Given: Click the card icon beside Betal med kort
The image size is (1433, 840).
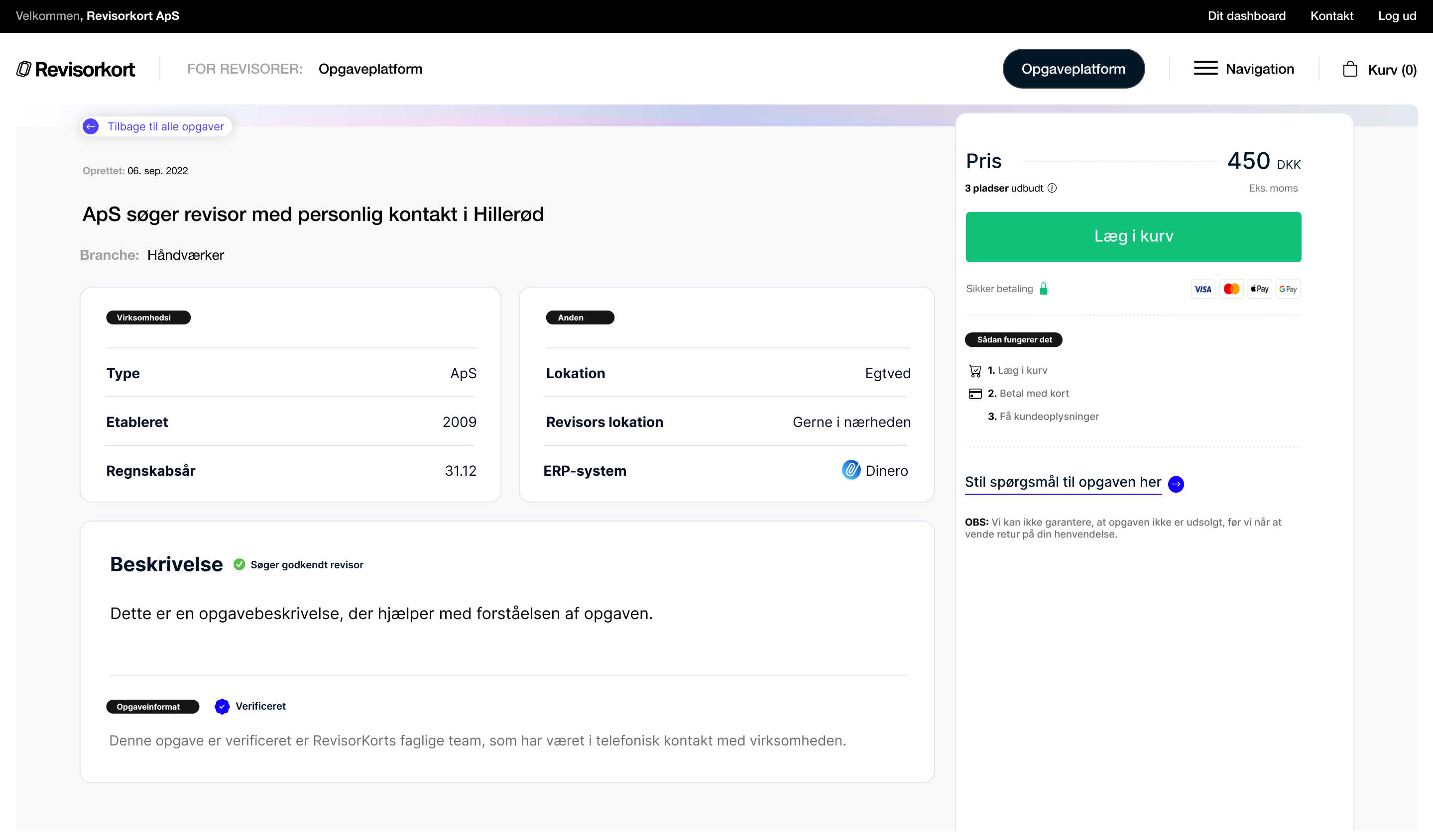Looking at the screenshot, I should pyautogui.click(x=975, y=394).
